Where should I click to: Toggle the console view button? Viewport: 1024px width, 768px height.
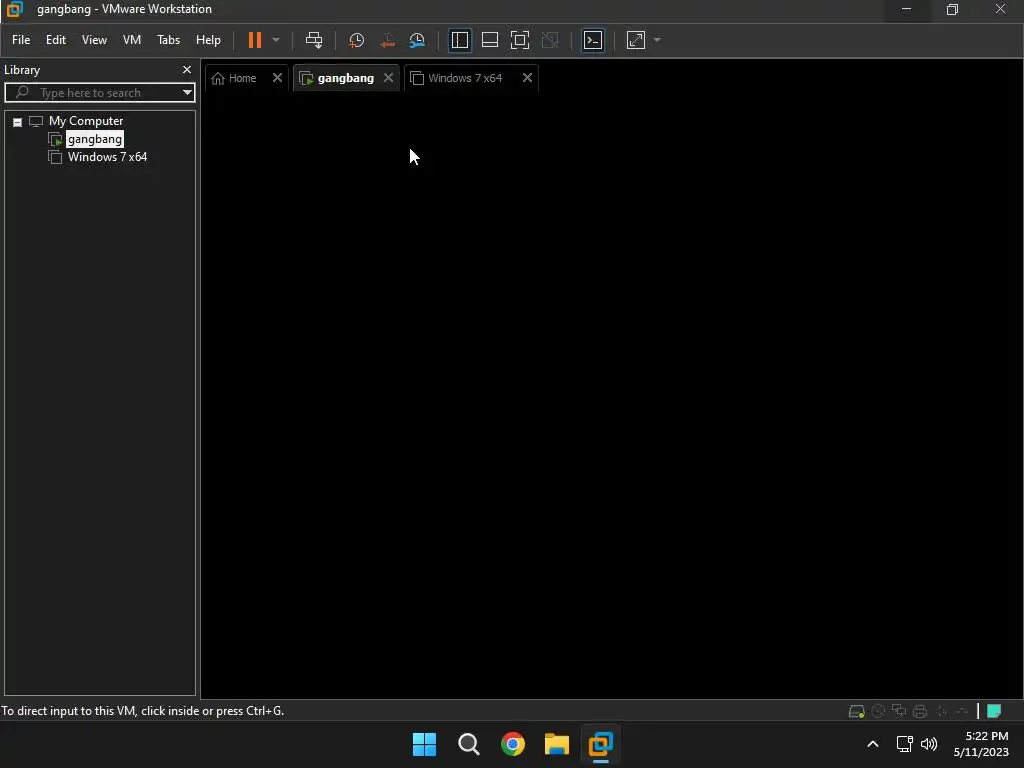[x=593, y=40]
